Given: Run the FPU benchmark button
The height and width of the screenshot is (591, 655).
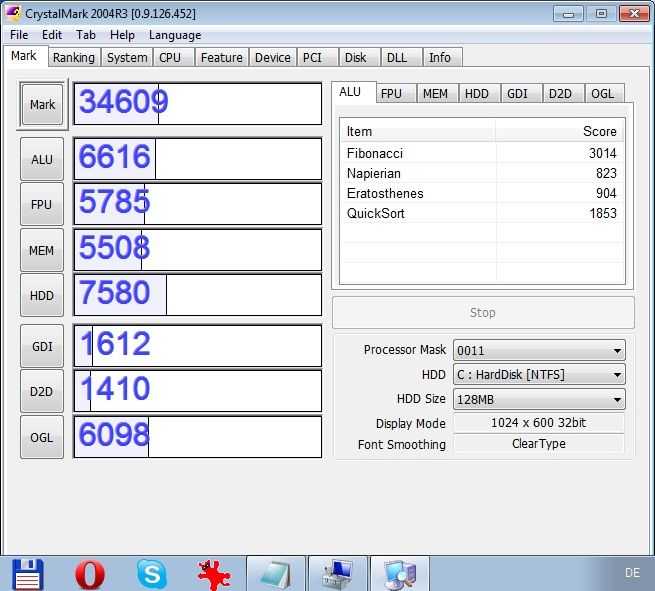Looking at the screenshot, I should 42,204.
